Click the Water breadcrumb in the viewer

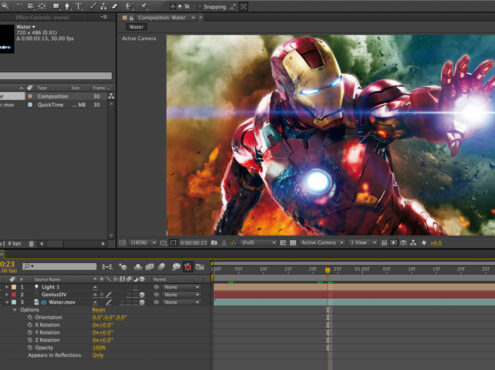tap(136, 27)
